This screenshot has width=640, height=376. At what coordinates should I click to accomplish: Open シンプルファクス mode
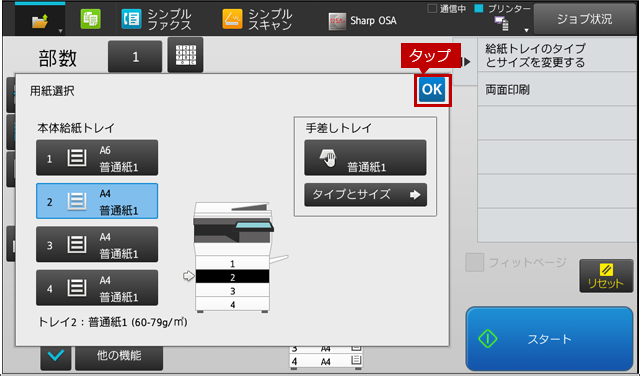click(156, 19)
